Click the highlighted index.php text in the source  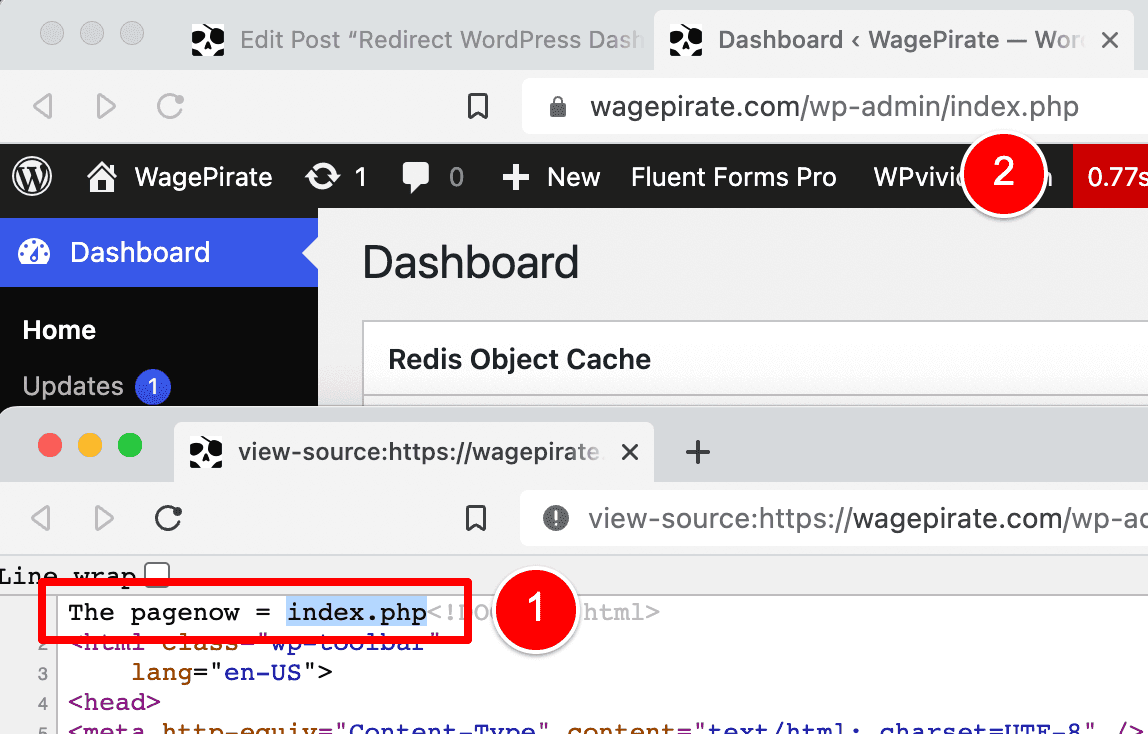[x=357, y=612]
